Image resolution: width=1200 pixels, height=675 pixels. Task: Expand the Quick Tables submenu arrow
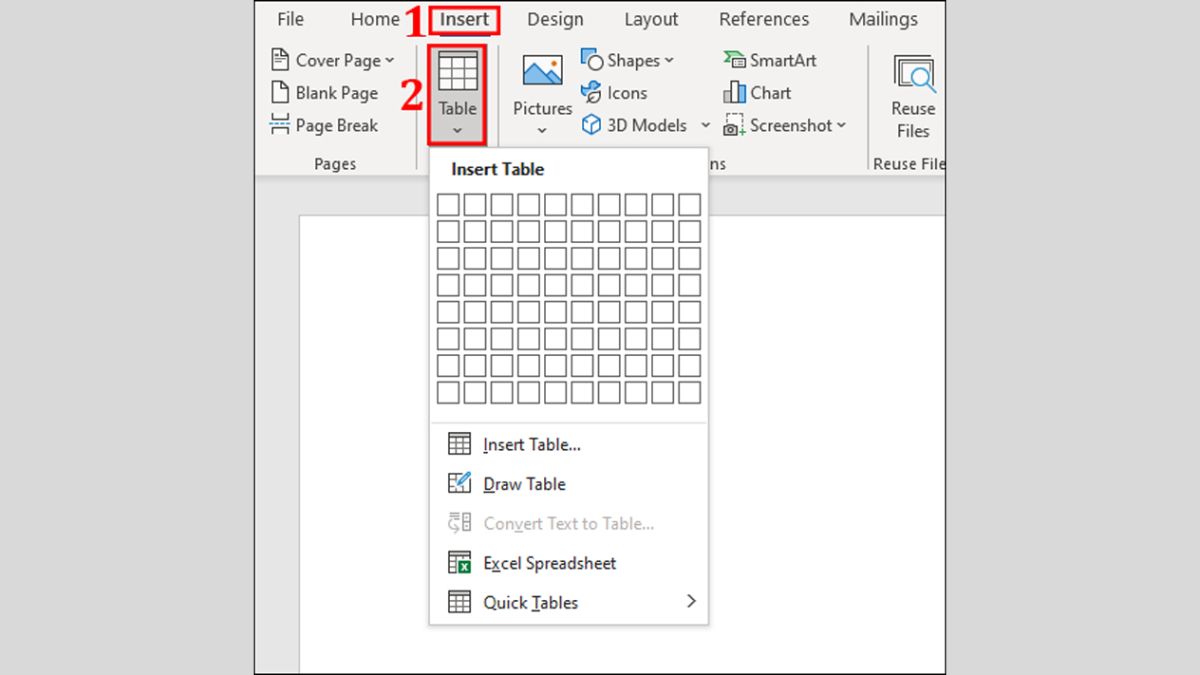pos(690,602)
